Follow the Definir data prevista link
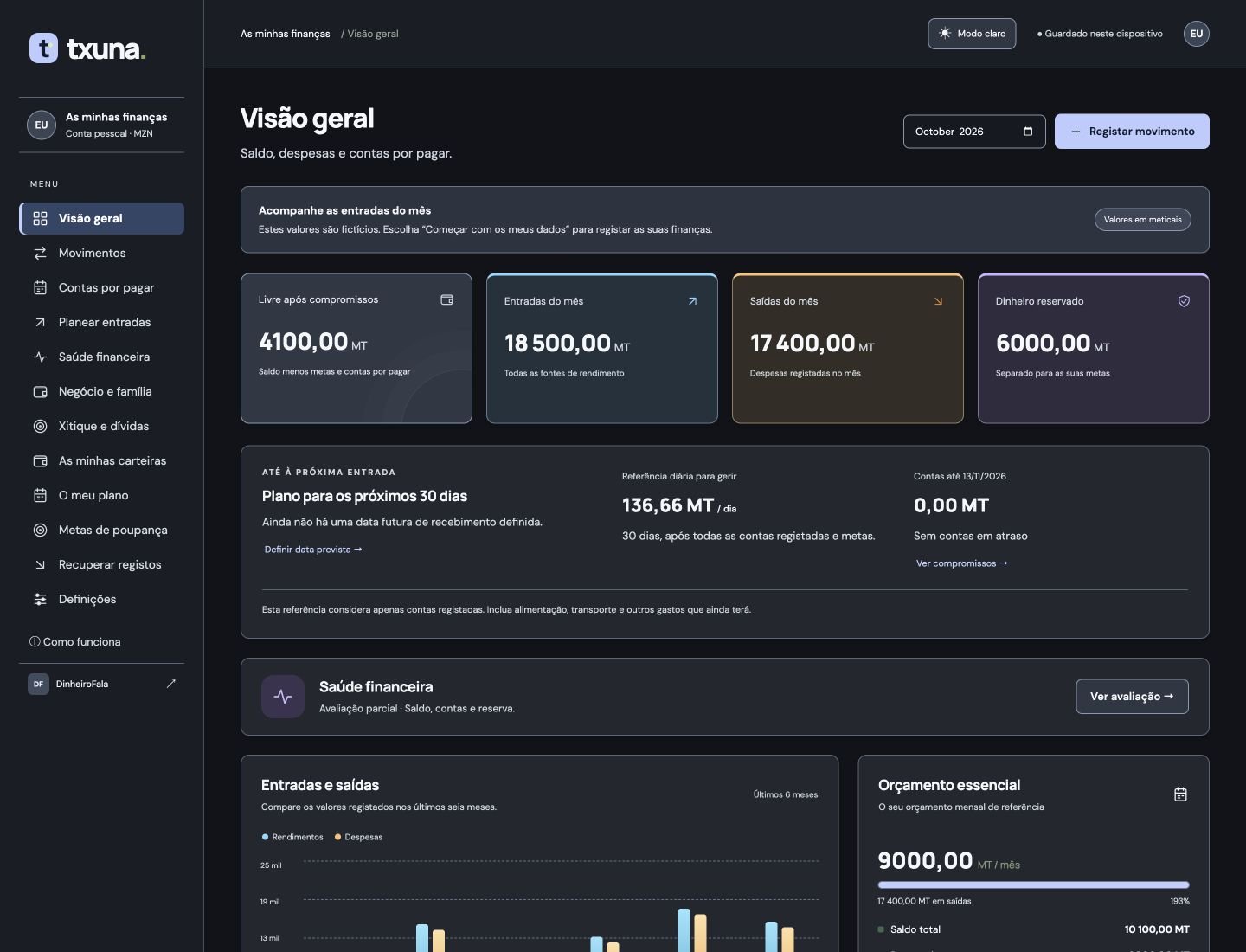1246x952 pixels. click(313, 550)
